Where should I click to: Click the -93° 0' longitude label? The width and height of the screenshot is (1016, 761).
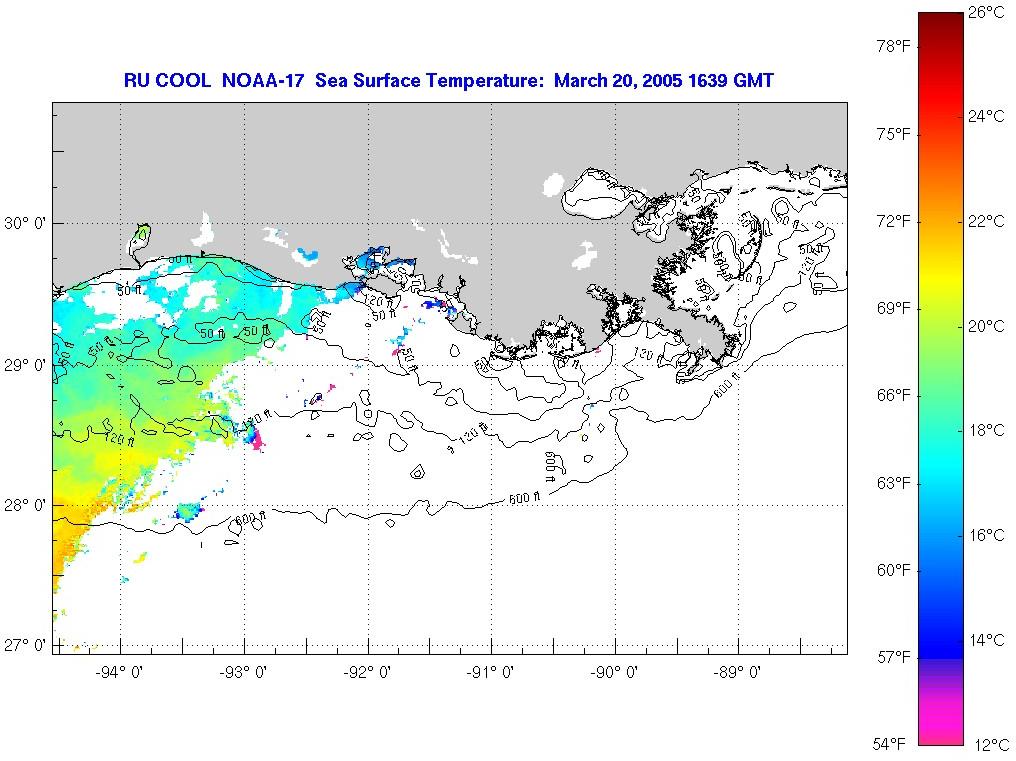243,672
